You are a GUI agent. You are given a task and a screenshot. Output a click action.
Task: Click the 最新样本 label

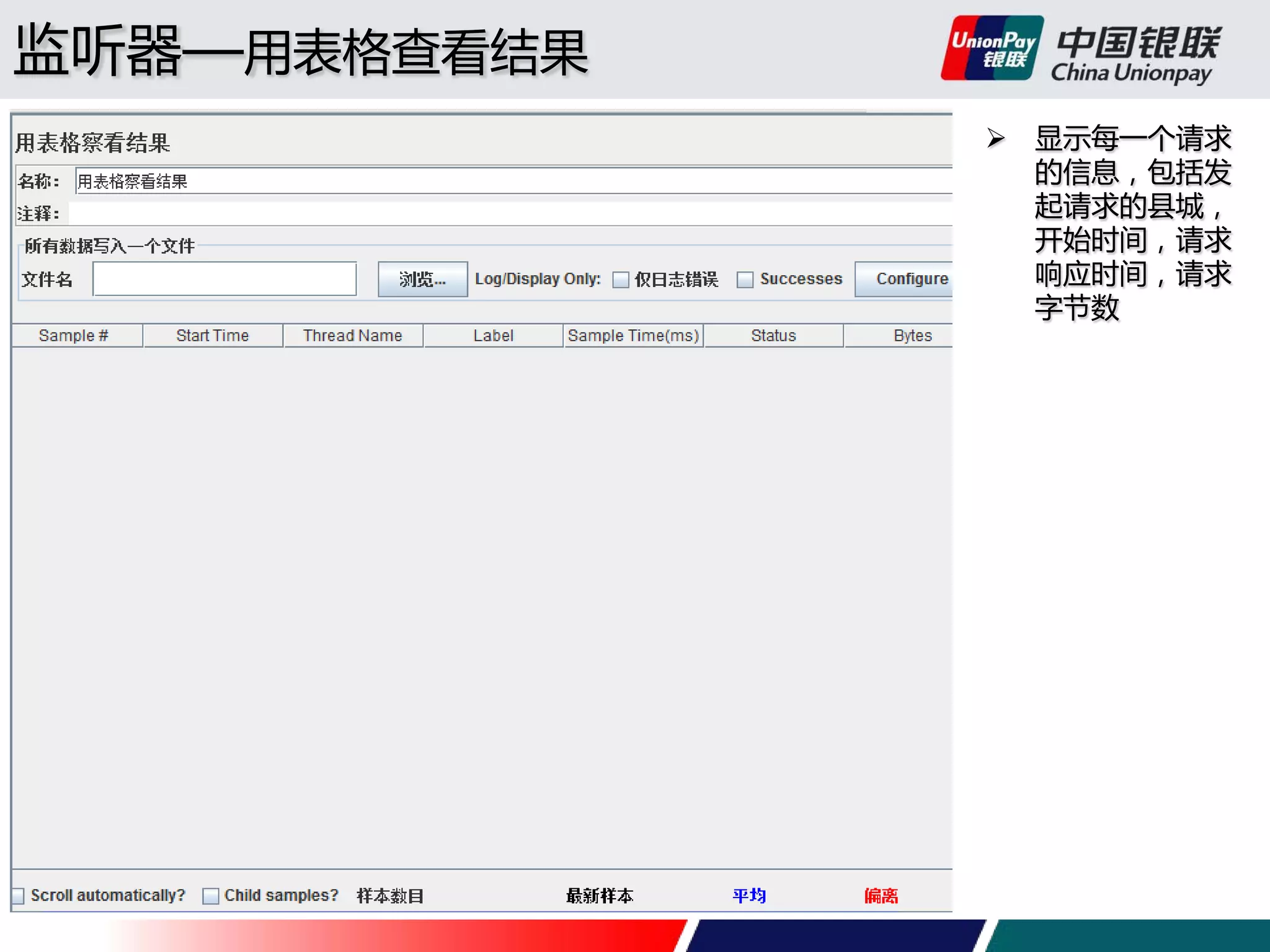pos(600,896)
